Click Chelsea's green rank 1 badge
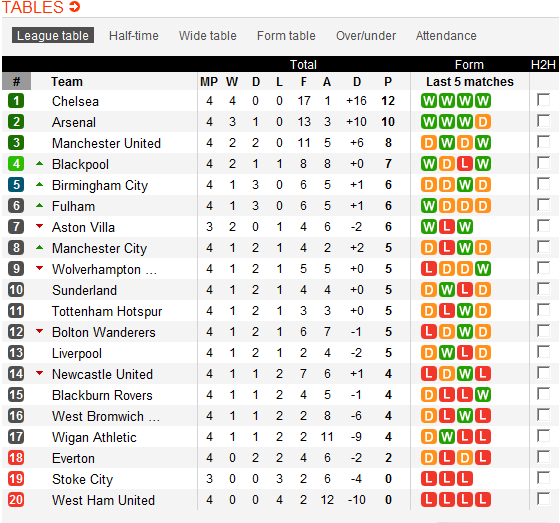Viewport: 560px width, 523px height. click(16, 101)
